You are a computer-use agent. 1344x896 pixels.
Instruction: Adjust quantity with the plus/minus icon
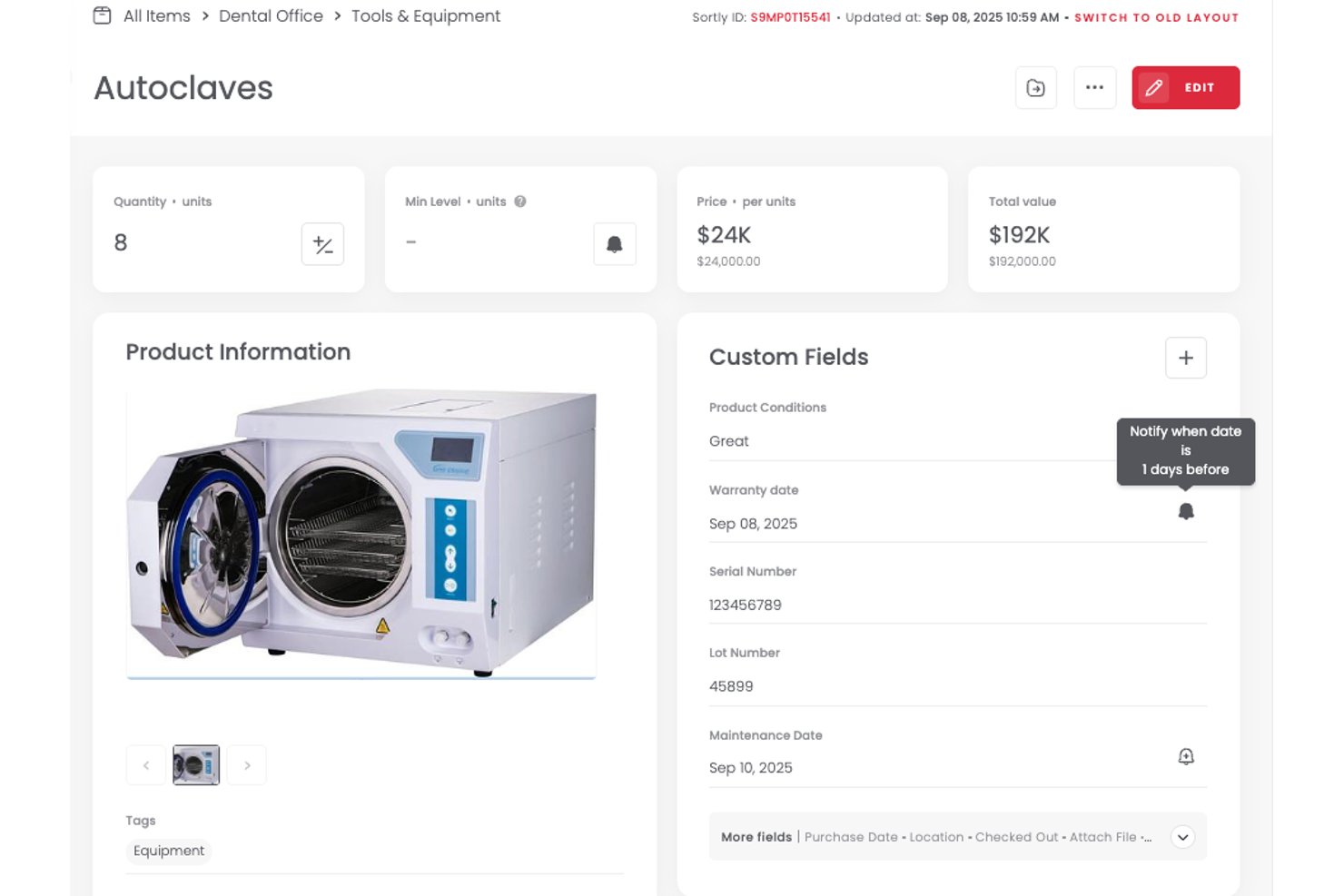[x=322, y=244]
